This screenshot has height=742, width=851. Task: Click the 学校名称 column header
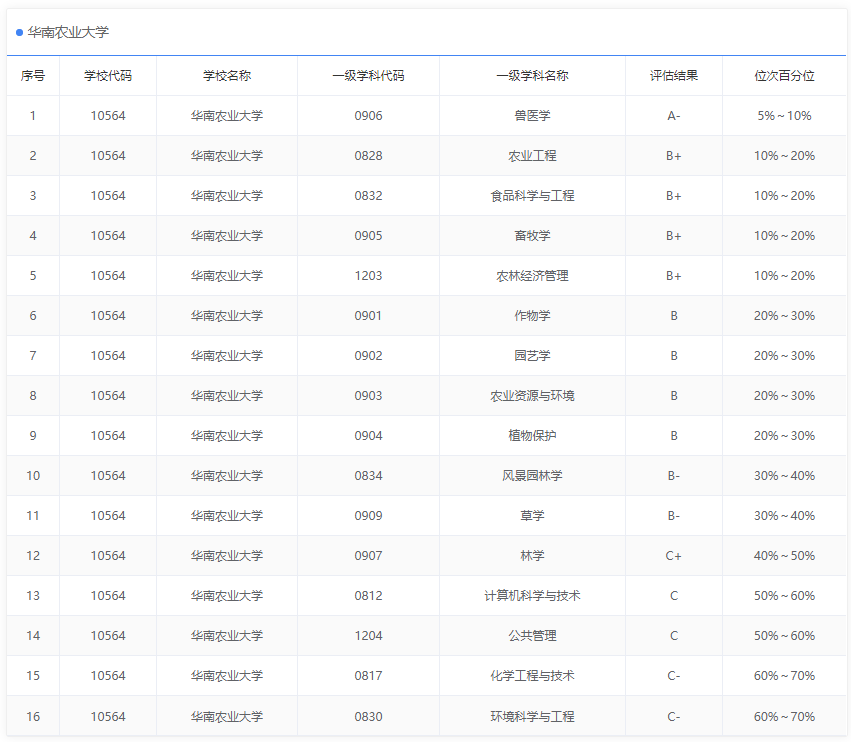point(227,75)
